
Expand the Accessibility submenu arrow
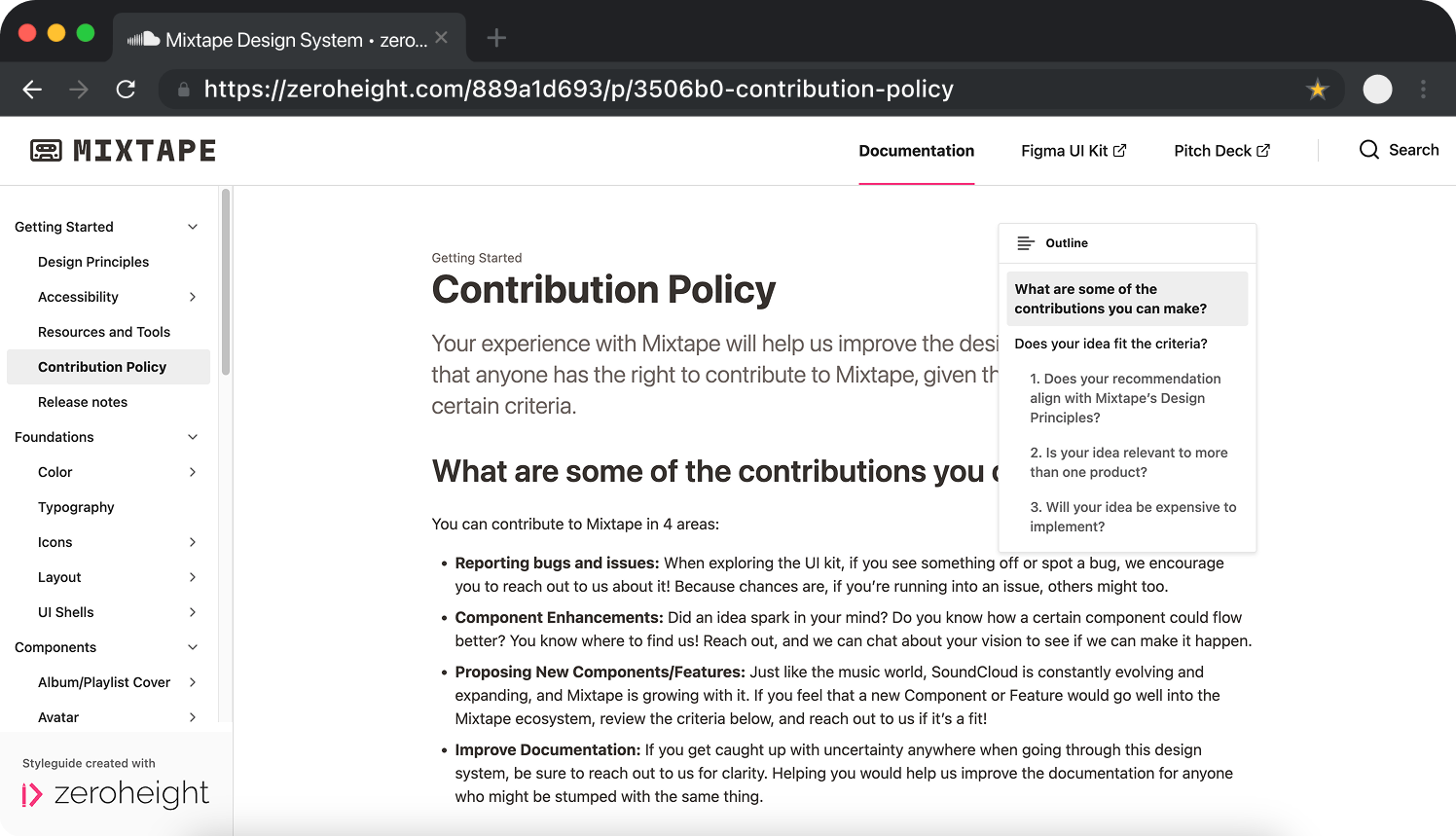pos(193,297)
